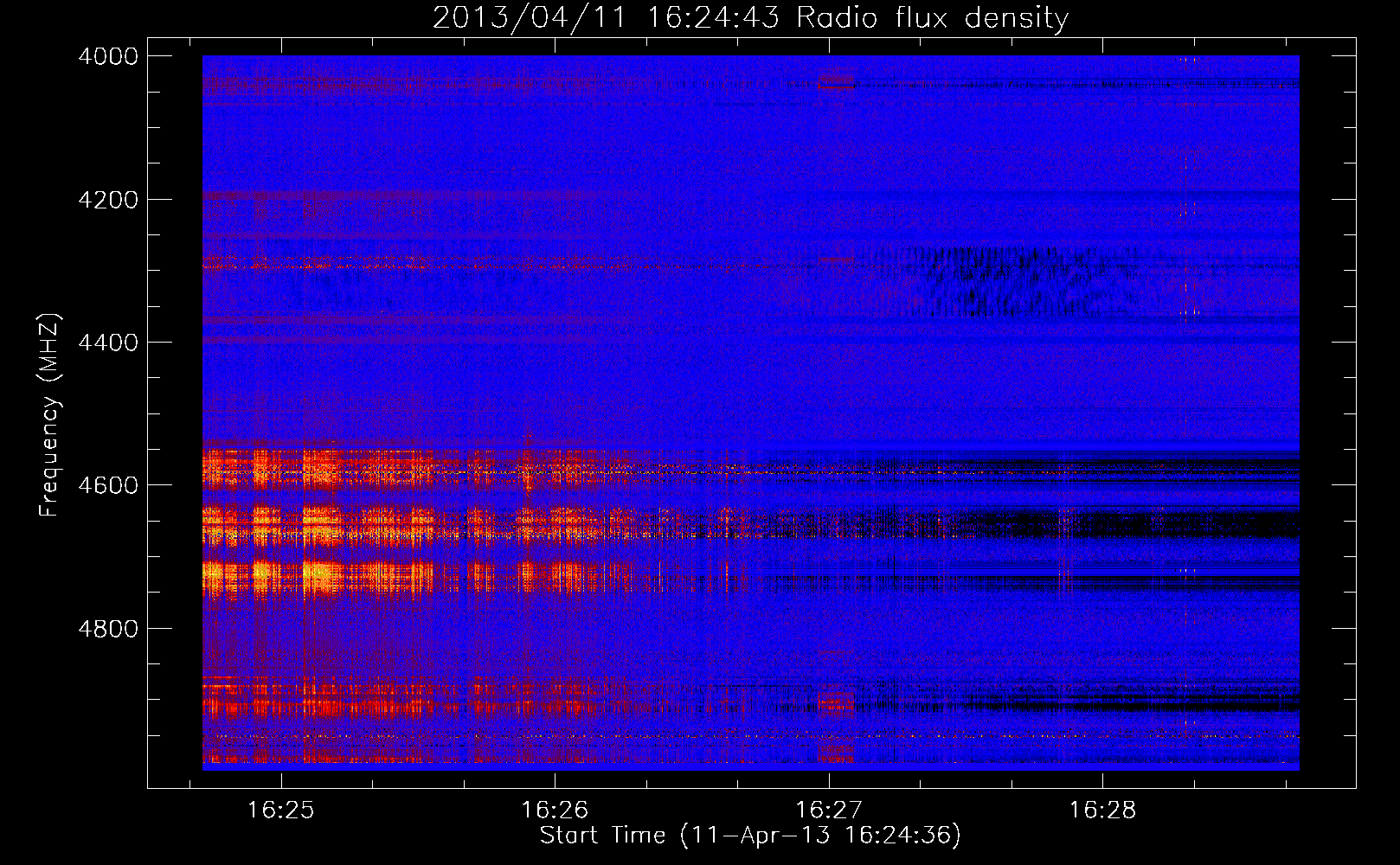Click the plot title "2013/04/11 16:24:43 Radio flux density"
This screenshot has width=1400, height=865.
coord(750,18)
